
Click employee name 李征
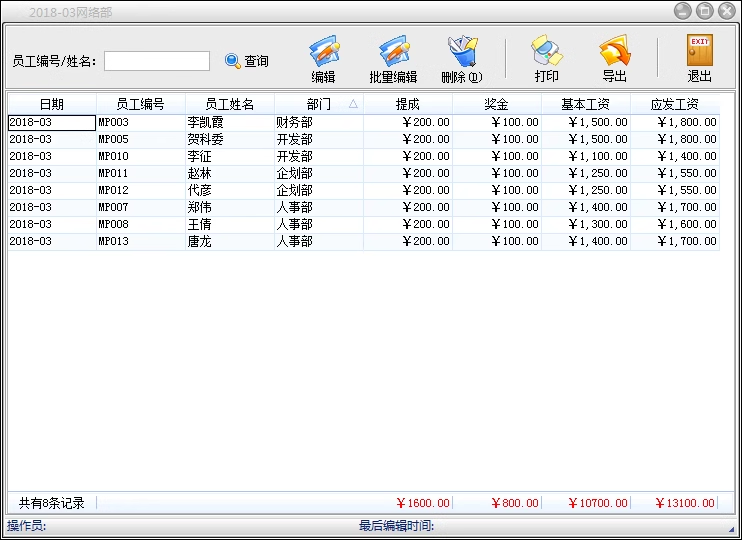tap(199, 157)
